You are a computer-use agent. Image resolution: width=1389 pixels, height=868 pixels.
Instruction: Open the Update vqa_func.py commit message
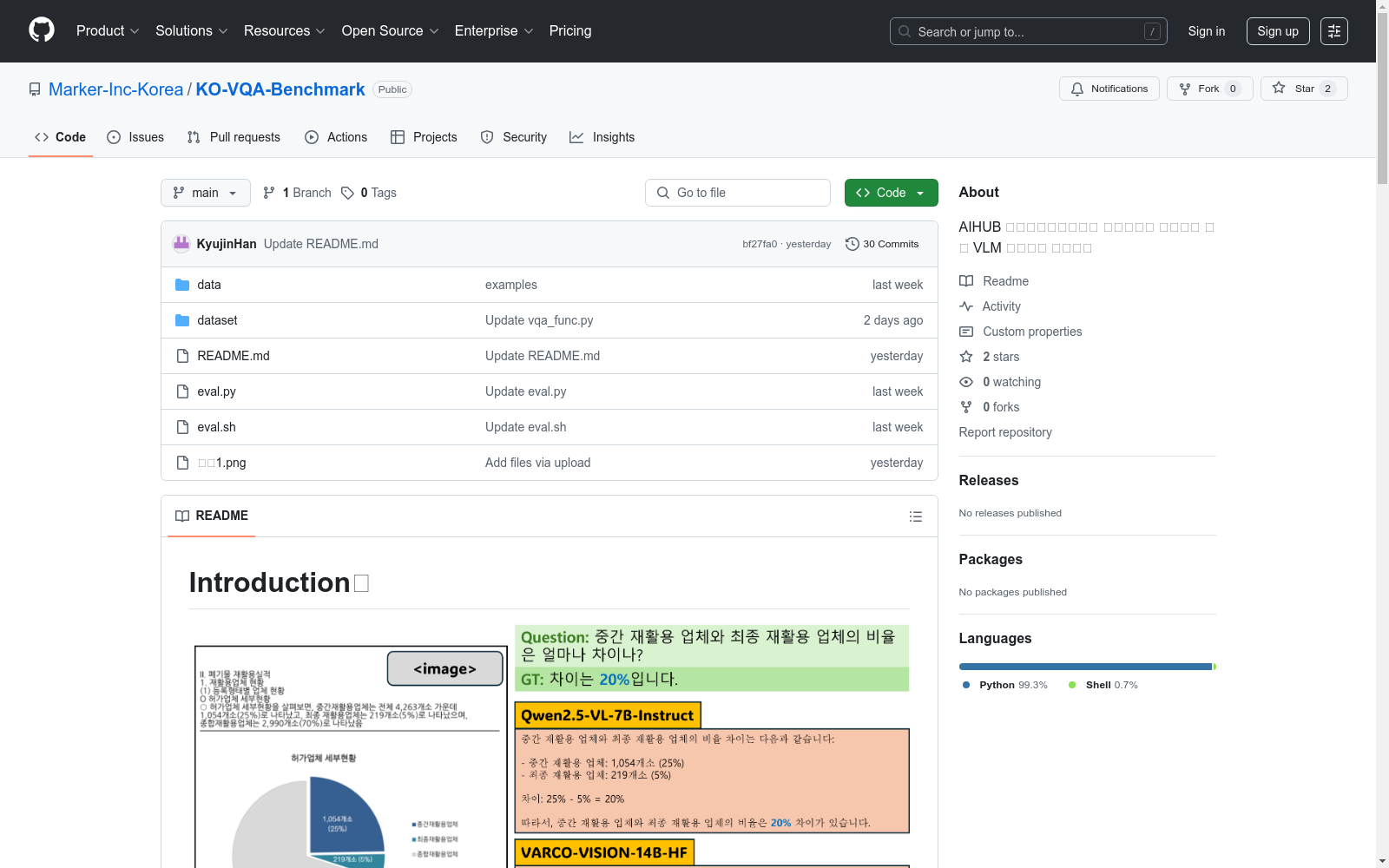pyautogui.click(x=539, y=320)
